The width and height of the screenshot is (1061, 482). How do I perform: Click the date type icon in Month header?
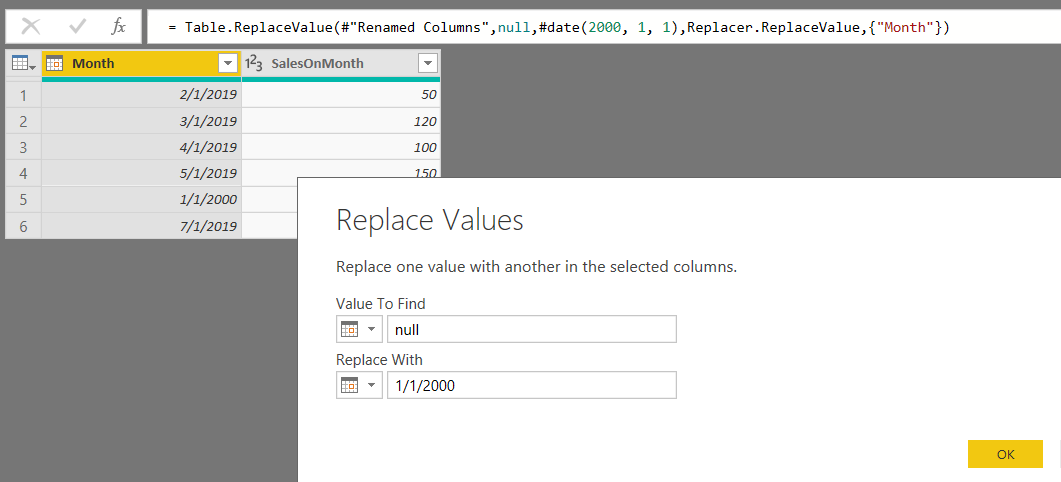point(55,64)
